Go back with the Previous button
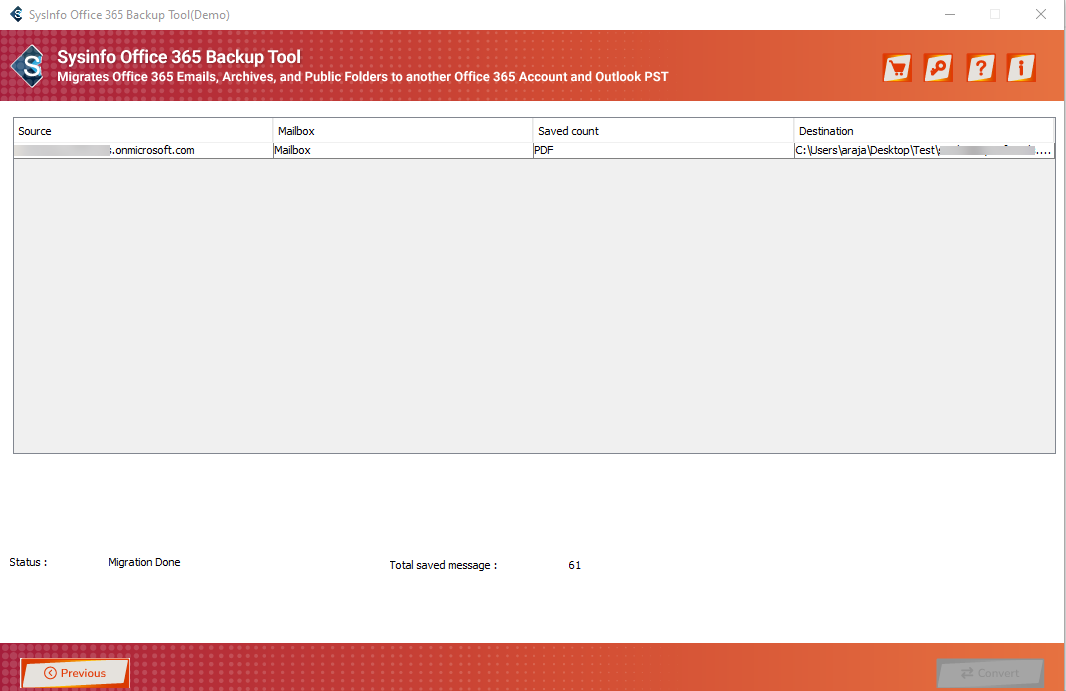Image resolution: width=1066 pixels, height=691 pixels. point(75,673)
